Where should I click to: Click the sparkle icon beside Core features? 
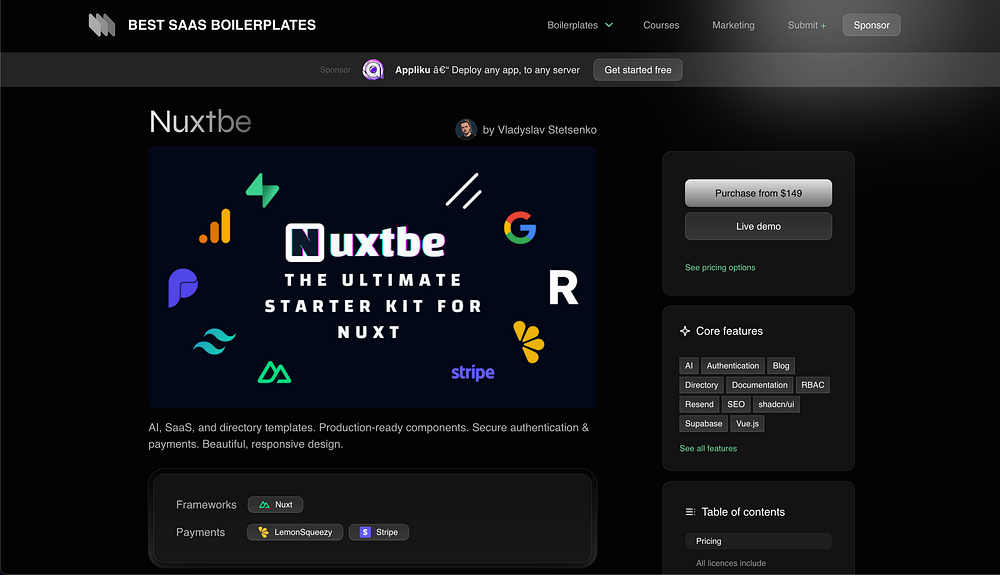point(685,331)
